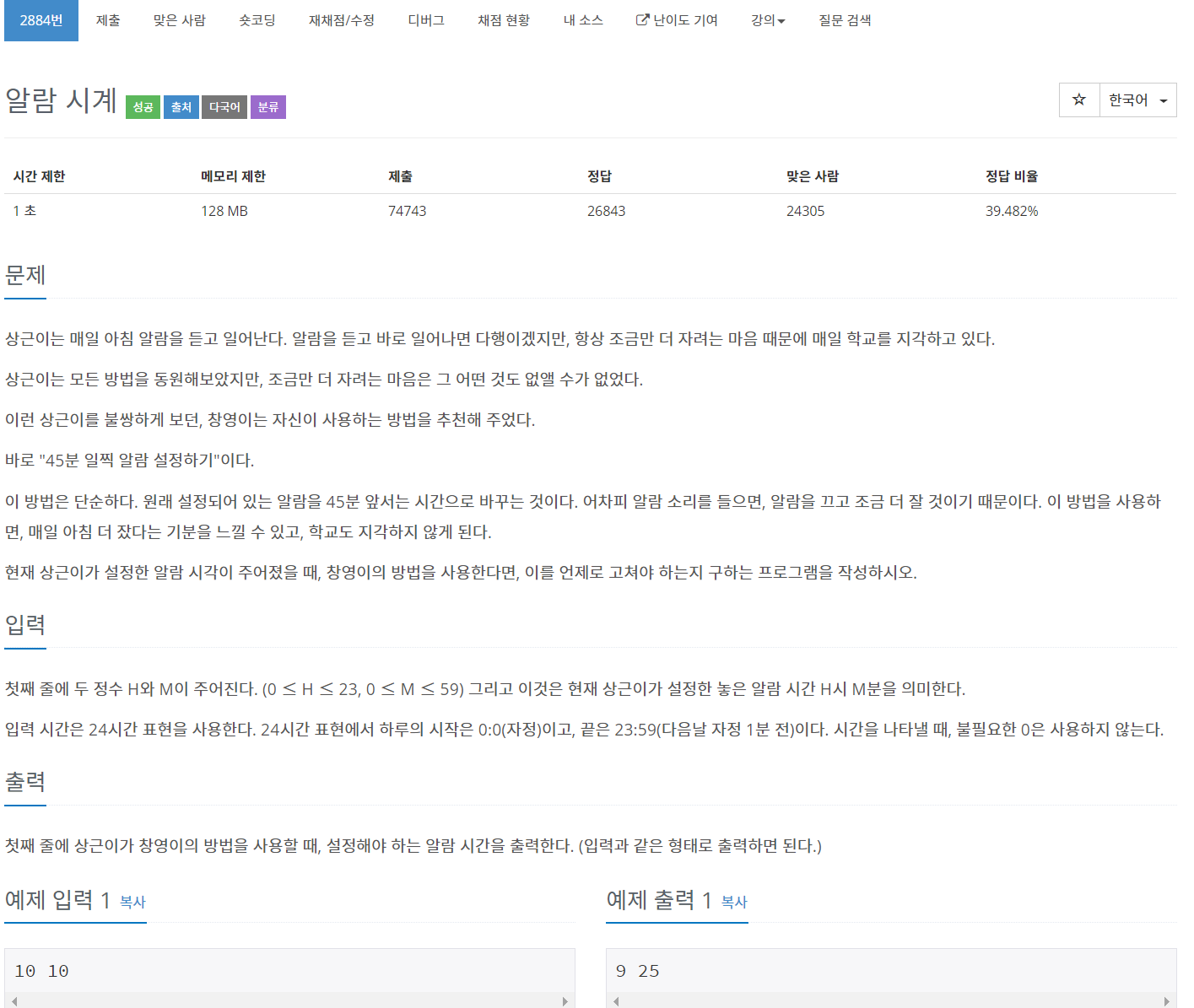Click the correct answer count 26843
The height and width of the screenshot is (1008, 1194).
(x=606, y=211)
